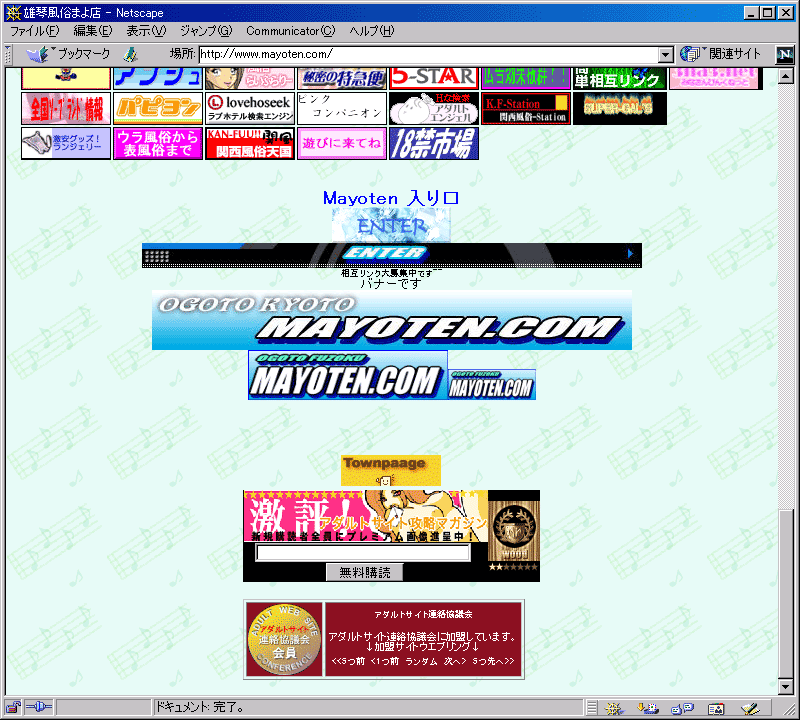Click the Netscape title bar icon
The width and height of the screenshot is (800, 720).
13,12
